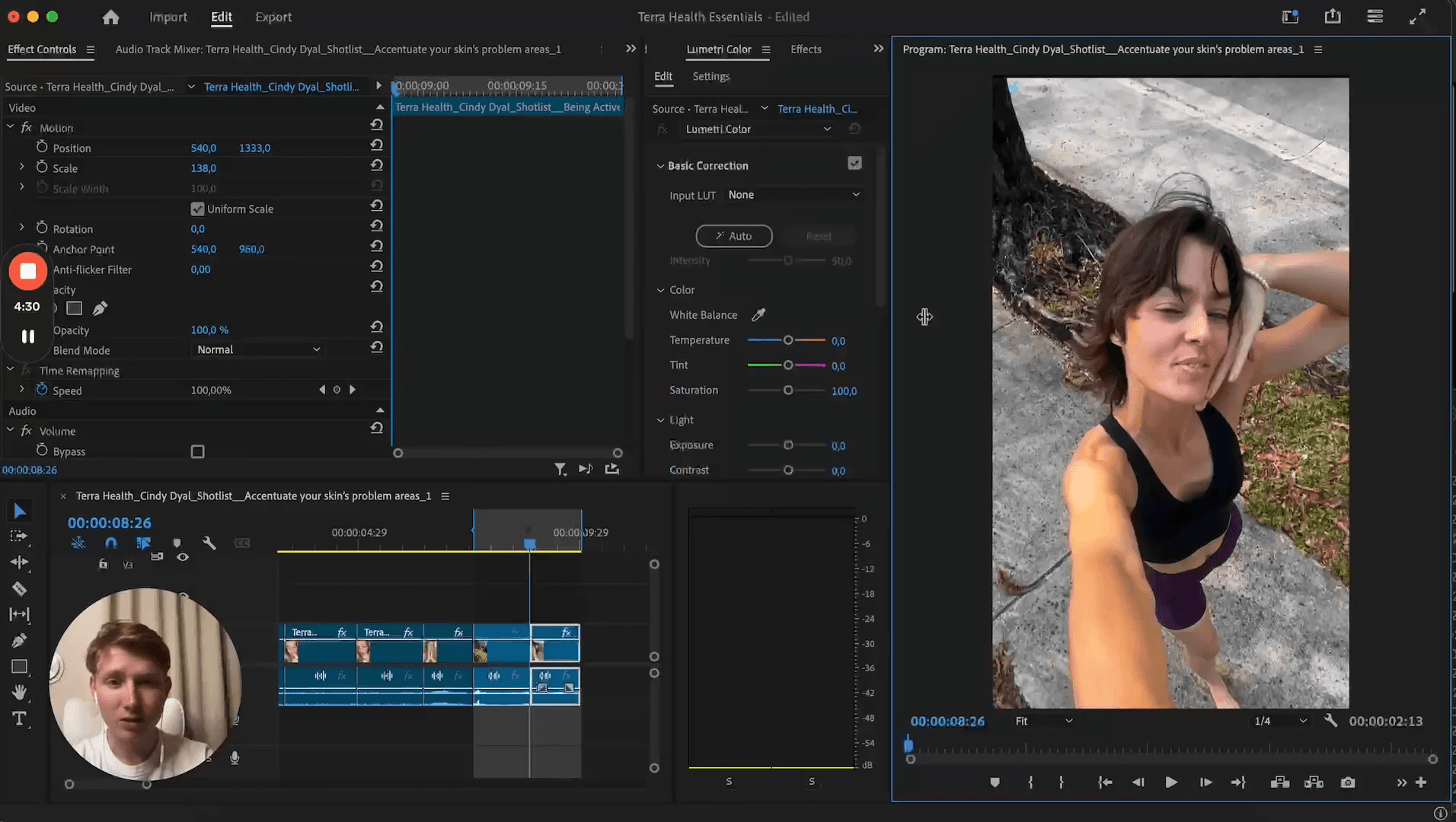Screen dimensions: 1456x822
Task: Select the Hand tool
Action: tap(19, 692)
